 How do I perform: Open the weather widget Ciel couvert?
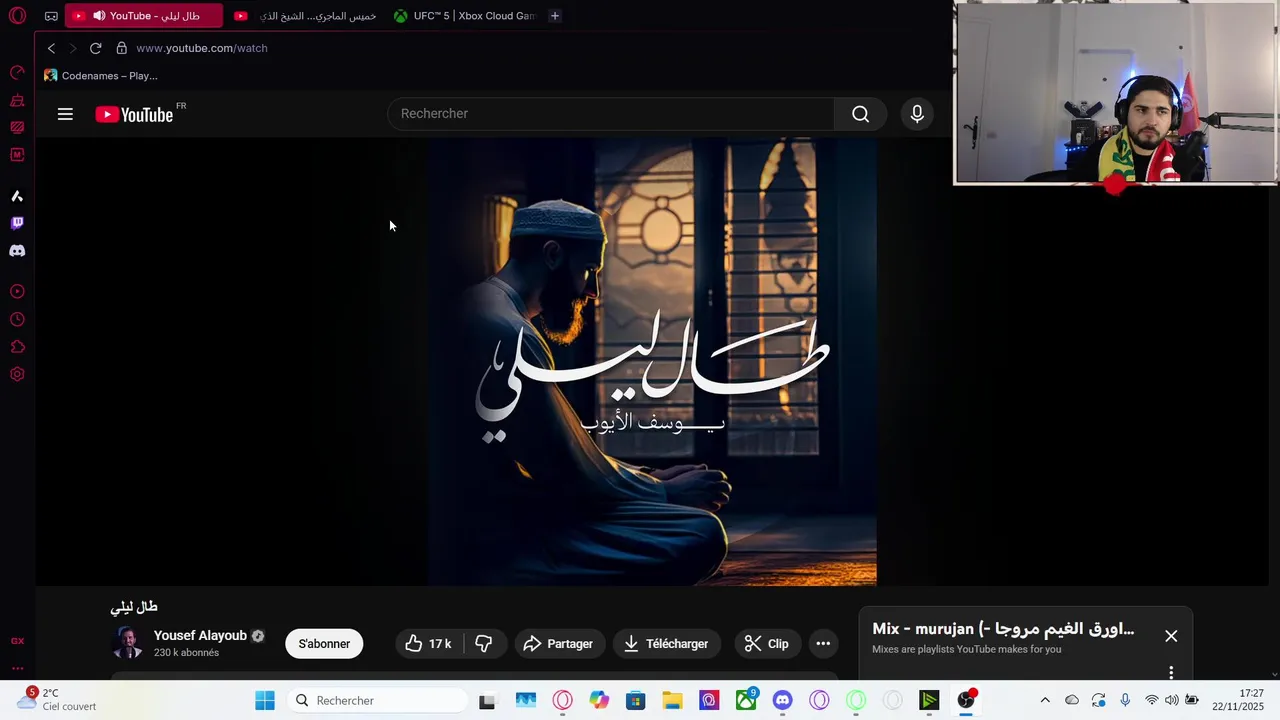[x=57, y=700]
